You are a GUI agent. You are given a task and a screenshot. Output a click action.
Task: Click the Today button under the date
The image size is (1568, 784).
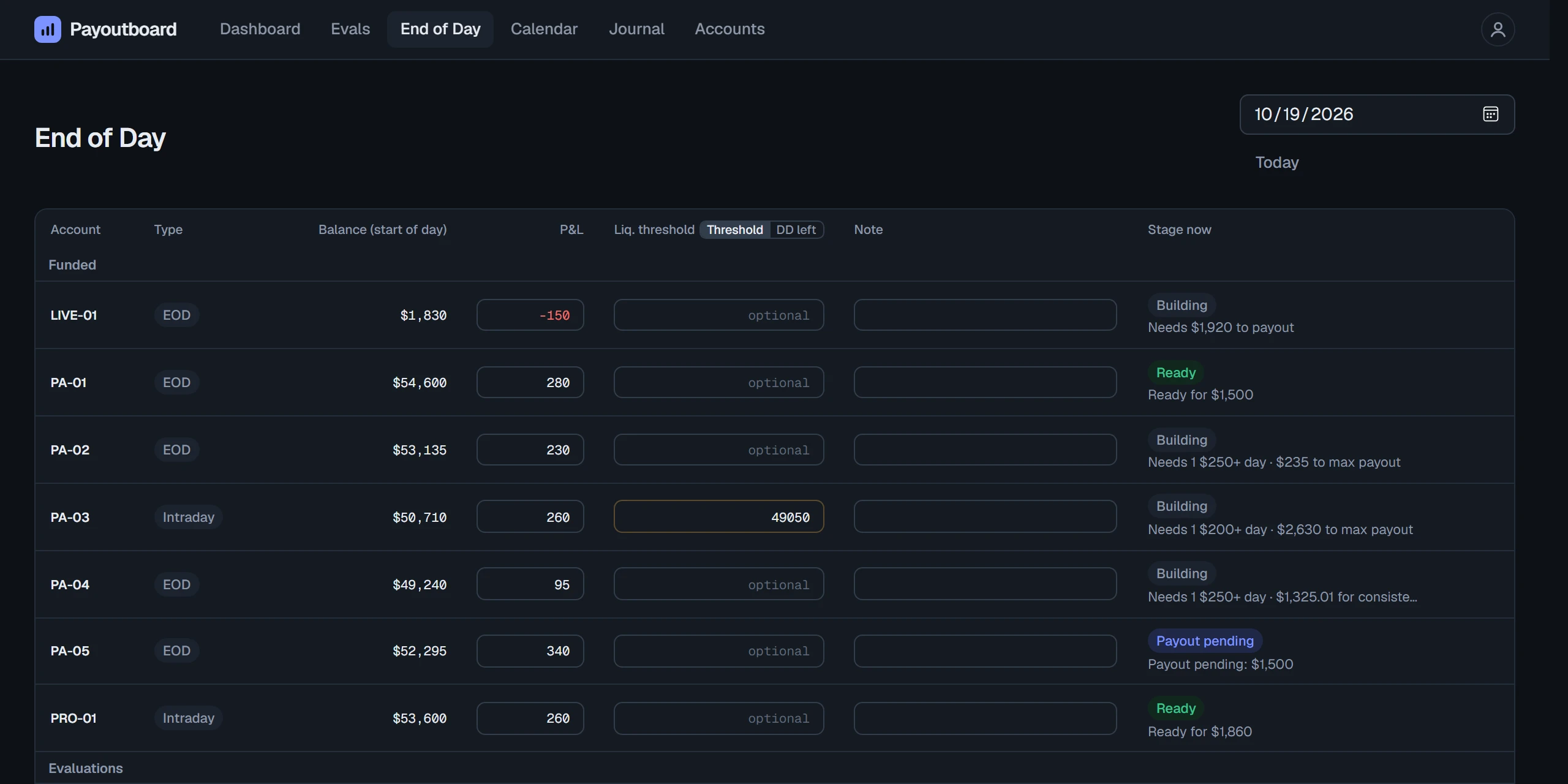click(x=1277, y=162)
